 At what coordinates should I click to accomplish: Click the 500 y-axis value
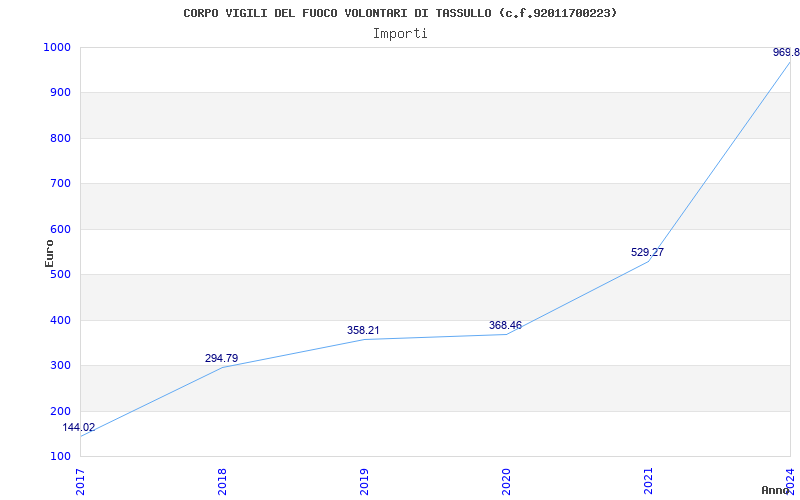point(60,274)
